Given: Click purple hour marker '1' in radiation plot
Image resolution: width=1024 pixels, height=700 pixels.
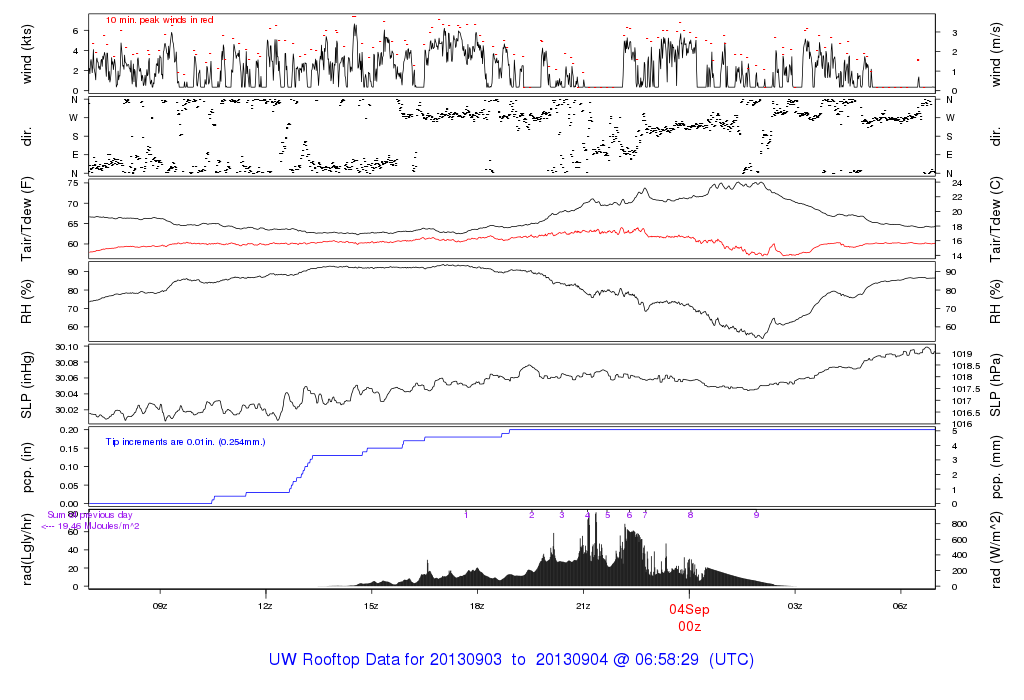Looking at the screenshot, I should tap(466, 515).
